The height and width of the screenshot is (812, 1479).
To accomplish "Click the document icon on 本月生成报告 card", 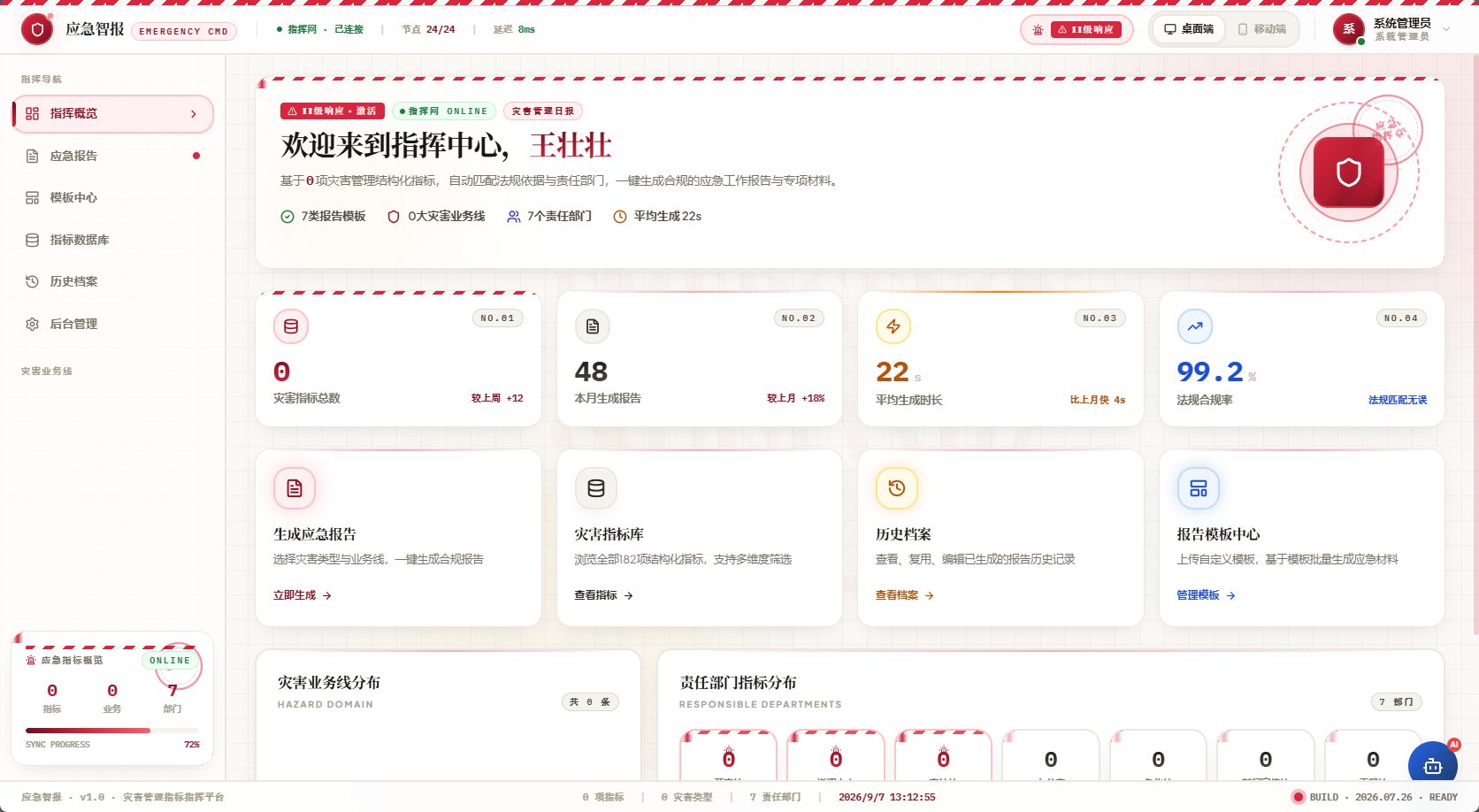I will tap(593, 326).
